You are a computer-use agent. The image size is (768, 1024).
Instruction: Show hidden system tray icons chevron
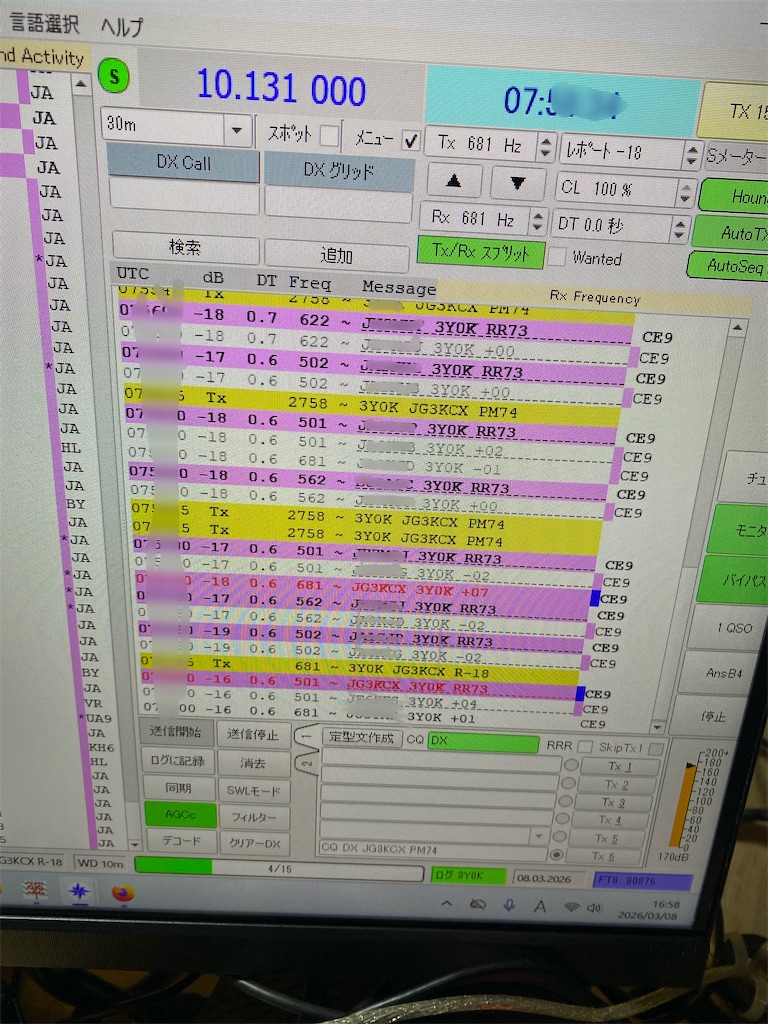point(447,904)
